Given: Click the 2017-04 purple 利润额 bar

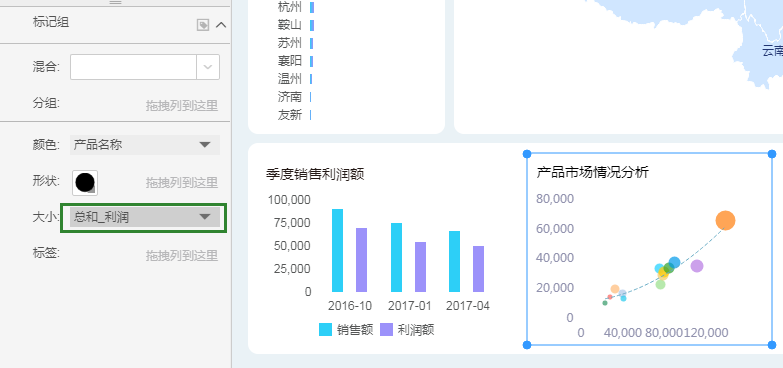Looking at the screenshot, I should [x=478, y=269].
